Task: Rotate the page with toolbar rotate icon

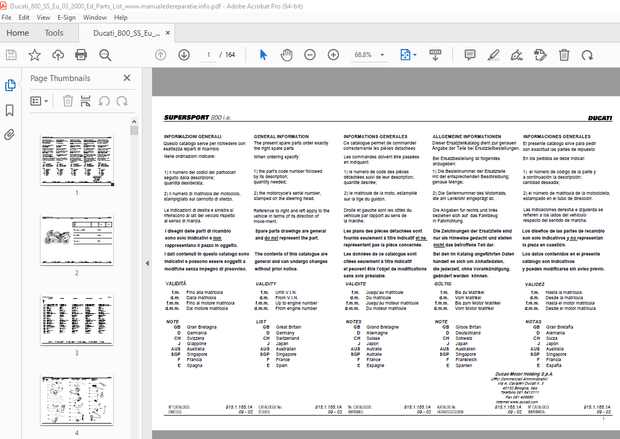Action: click(588, 55)
